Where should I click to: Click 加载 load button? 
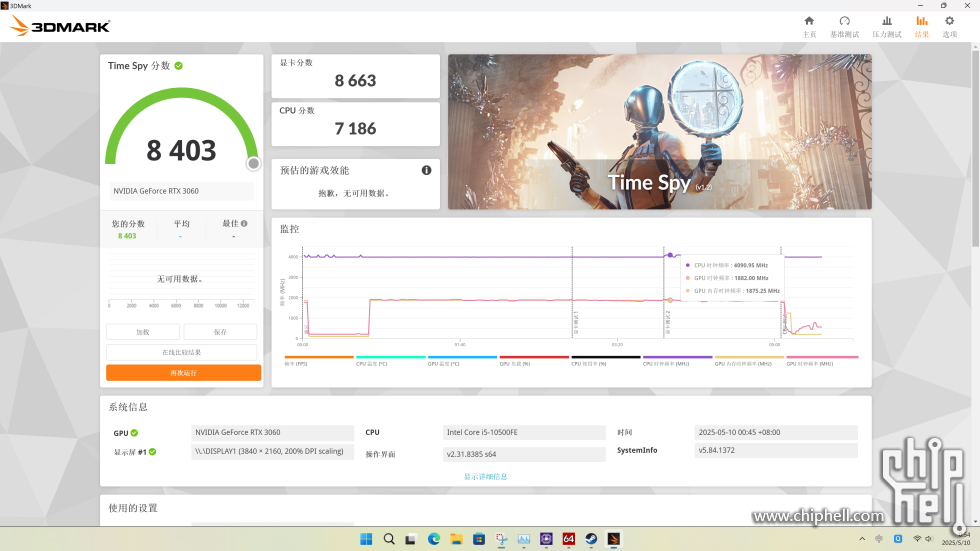click(143, 332)
